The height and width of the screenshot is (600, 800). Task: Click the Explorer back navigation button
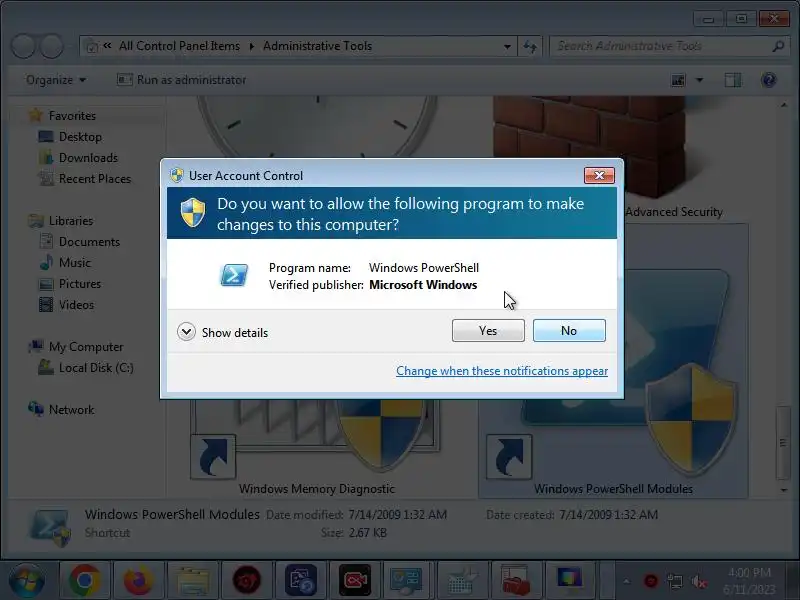(23, 46)
